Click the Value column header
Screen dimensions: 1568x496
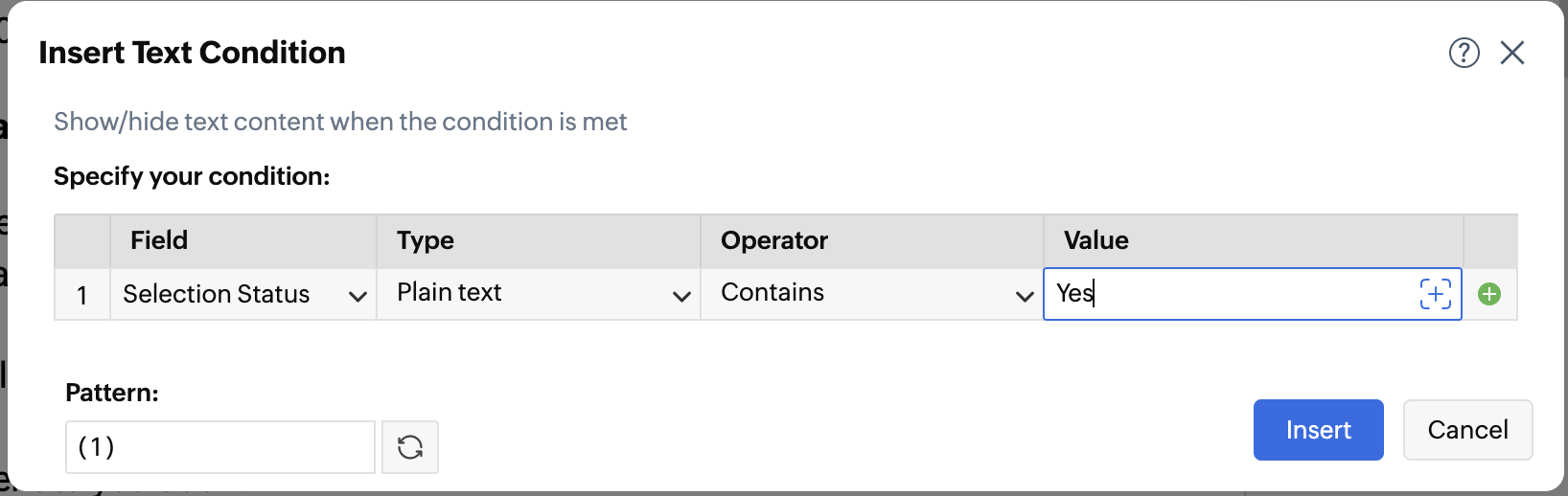click(x=1095, y=240)
